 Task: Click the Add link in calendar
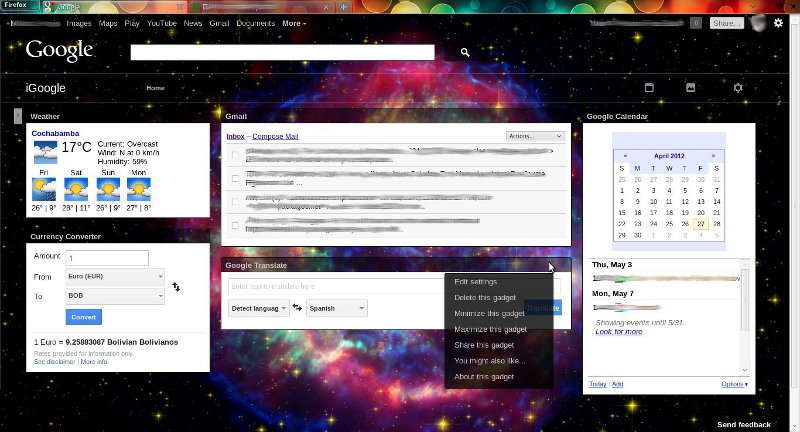[617, 384]
